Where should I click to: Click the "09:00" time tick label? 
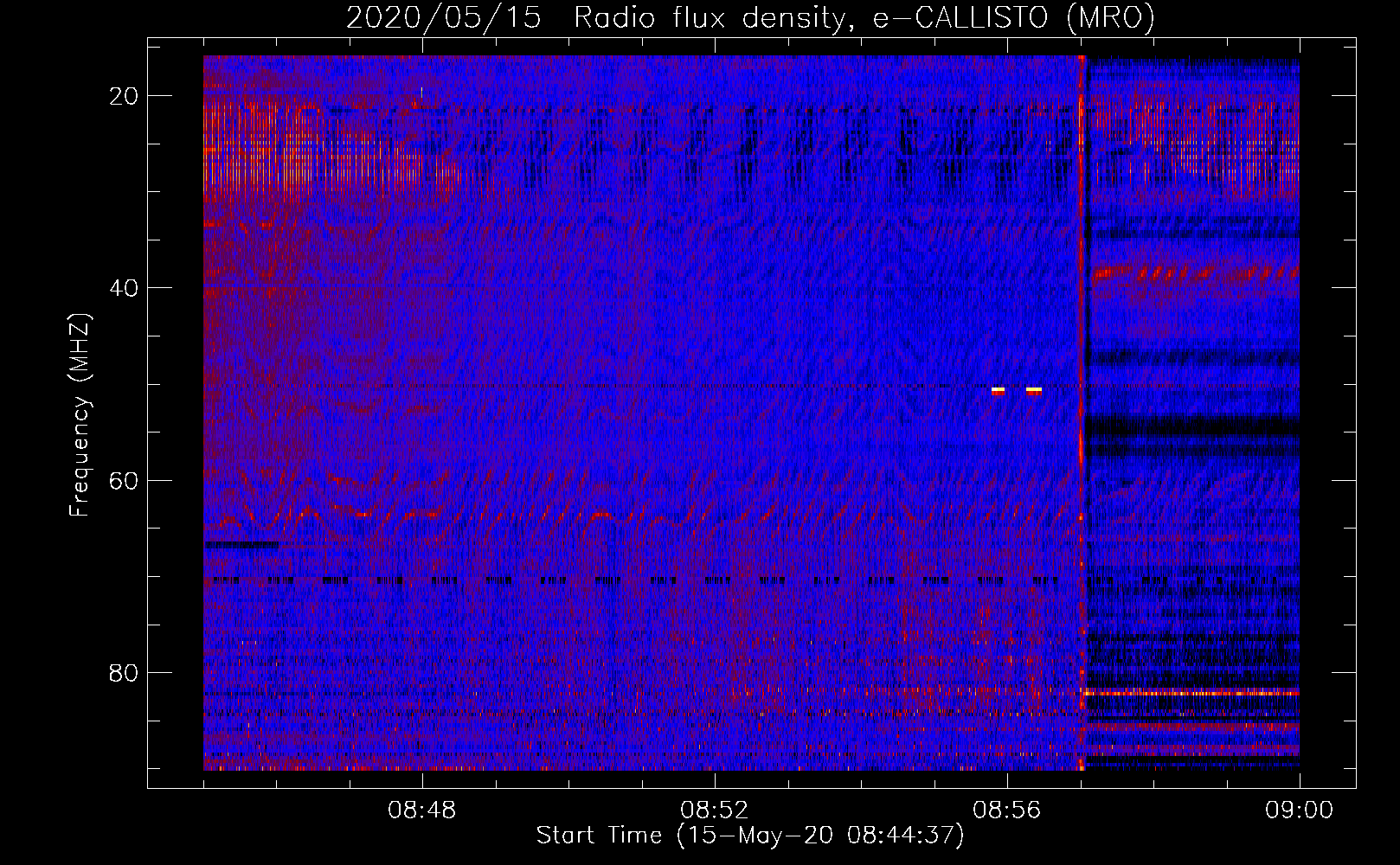[1300, 810]
